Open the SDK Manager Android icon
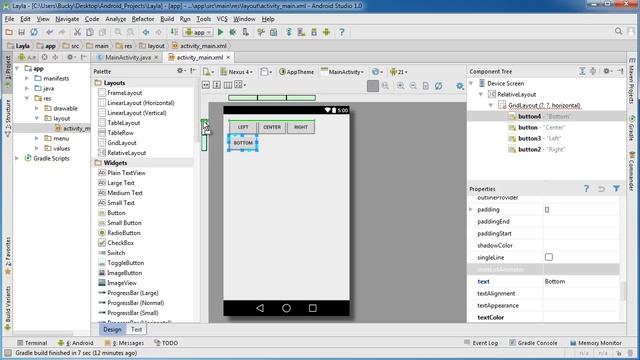This screenshot has width=640, height=360. [326, 32]
